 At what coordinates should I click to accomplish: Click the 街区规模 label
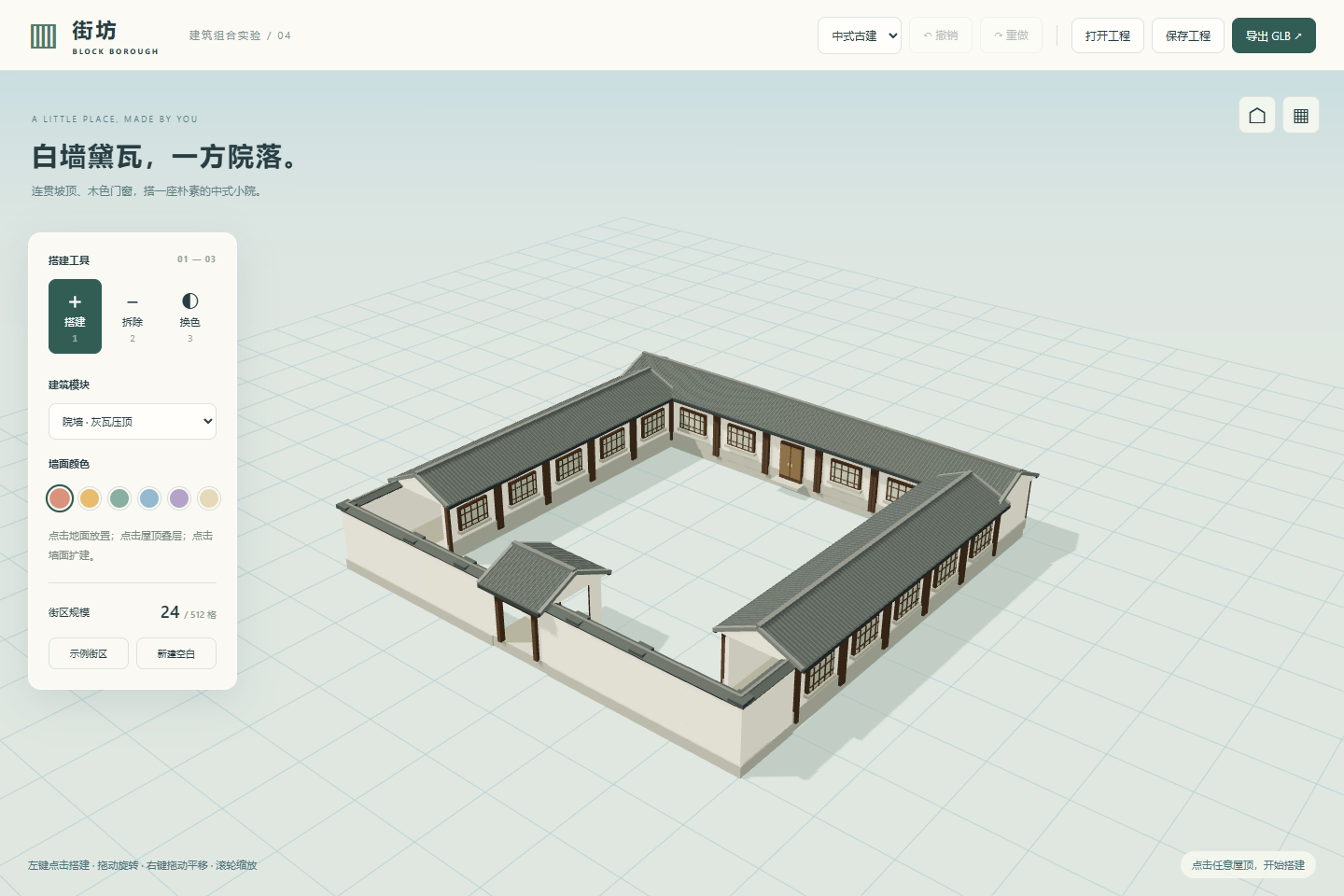[x=69, y=612]
